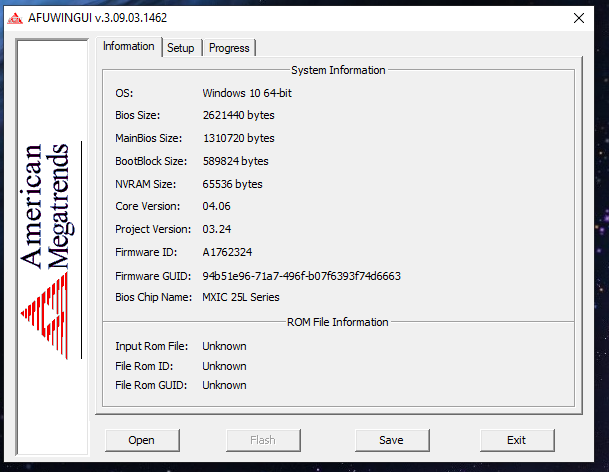609x472 pixels.
Task: Click the American Megatrends logo banner
Action: click(52, 247)
